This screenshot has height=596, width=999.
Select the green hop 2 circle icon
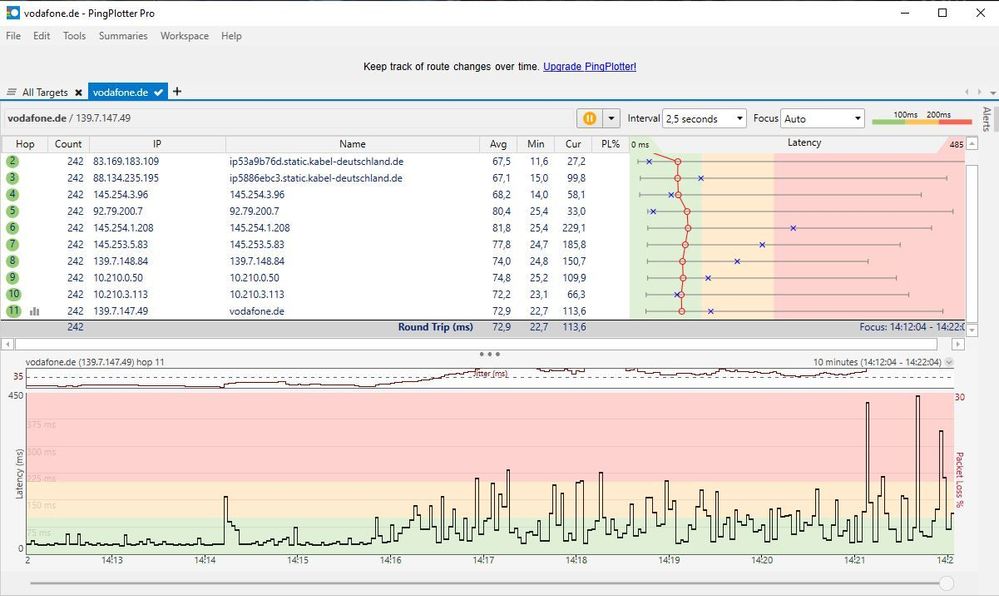click(13, 161)
